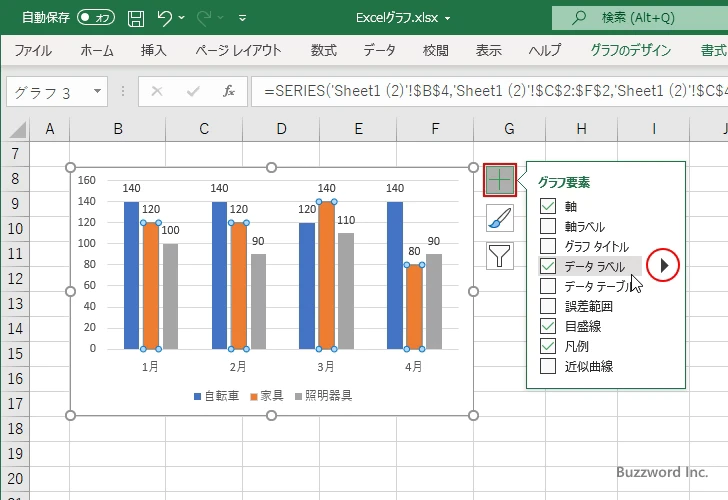Check the データ テーブル checkbox
This screenshot has width=728, height=500.
click(548, 286)
